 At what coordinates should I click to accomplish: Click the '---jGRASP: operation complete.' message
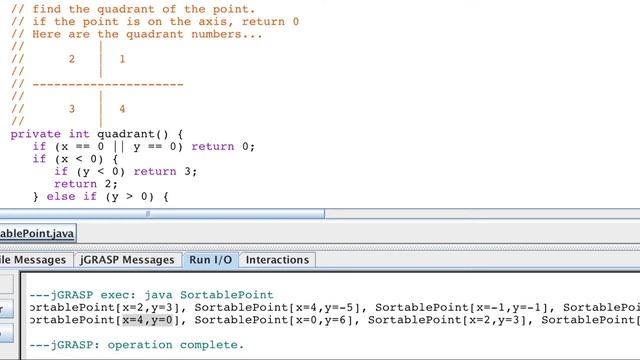pyautogui.click(x=136, y=345)
